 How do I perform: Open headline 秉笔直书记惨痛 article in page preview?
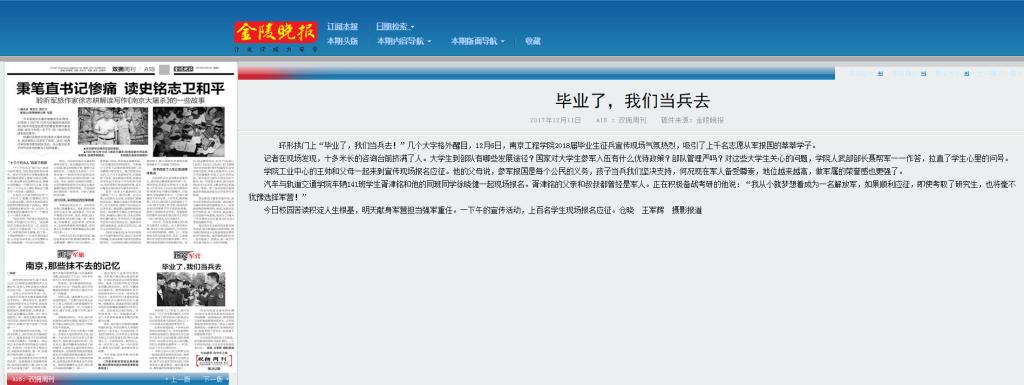click(120, 87)
